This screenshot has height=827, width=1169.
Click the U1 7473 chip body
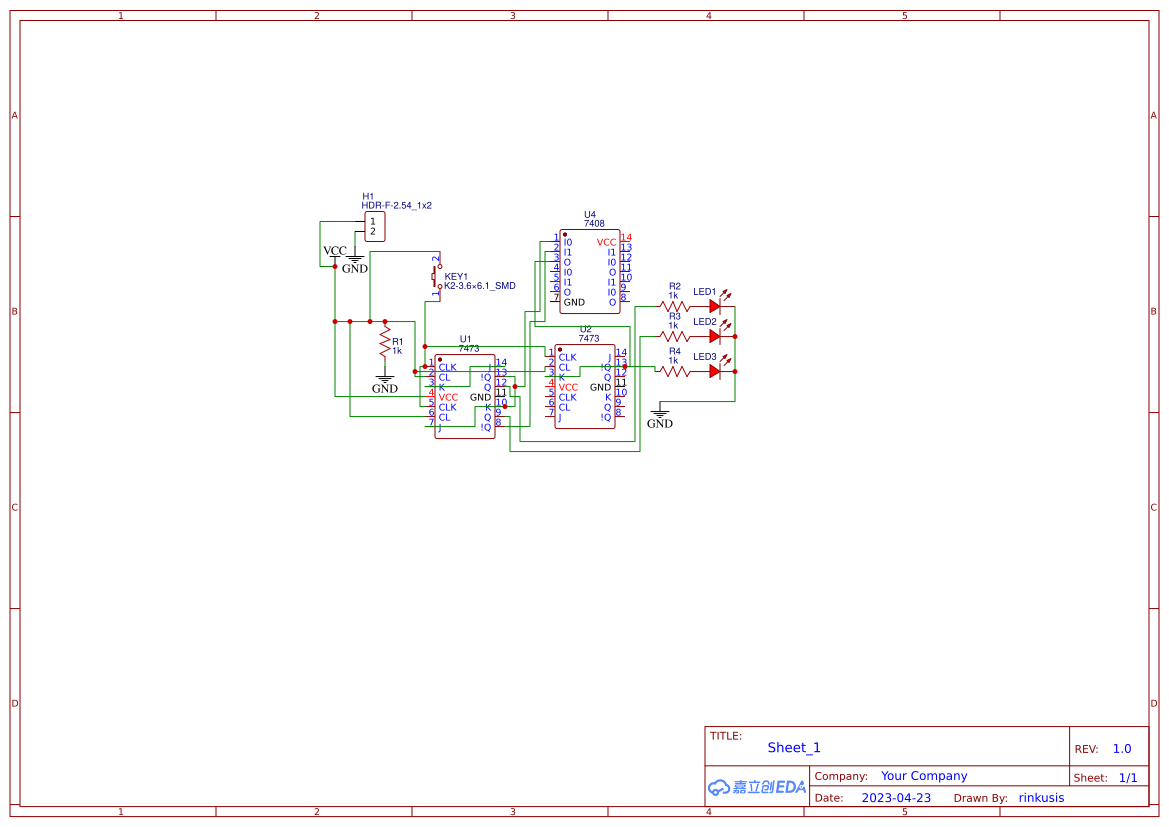pyautogui.click(x=464, y=397)
